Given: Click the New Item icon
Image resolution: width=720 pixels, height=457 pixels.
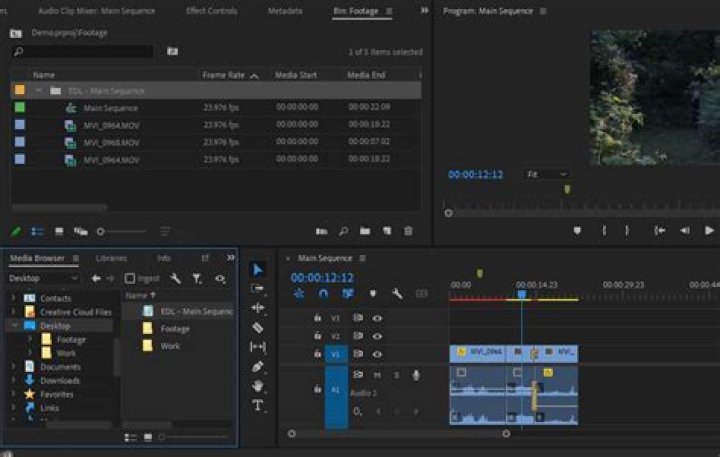Looking at the screenshot, I should click(x=387, y=231).
